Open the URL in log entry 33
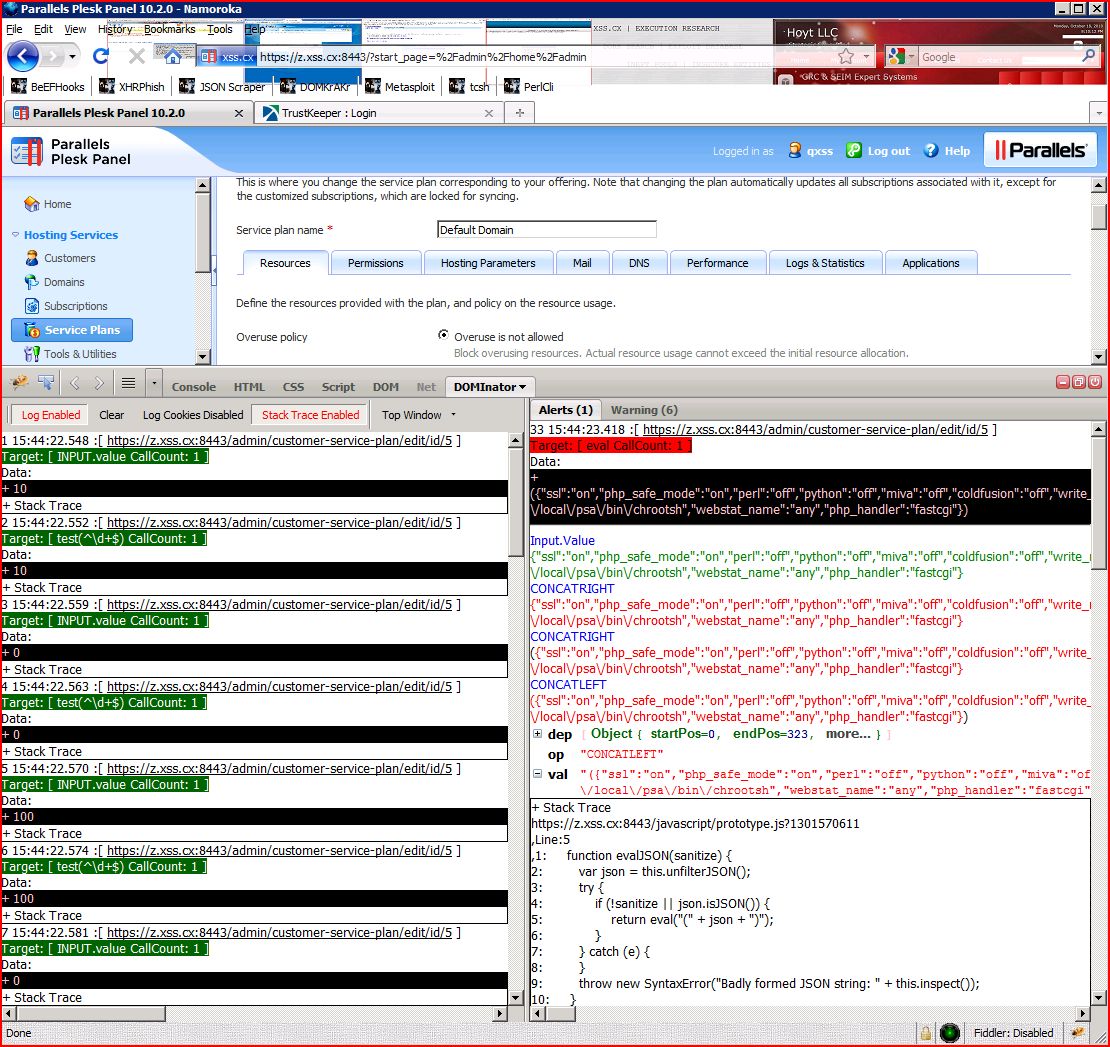Screen dimensions: 1110x1047 pyautogui.click(x=815, y=430)
